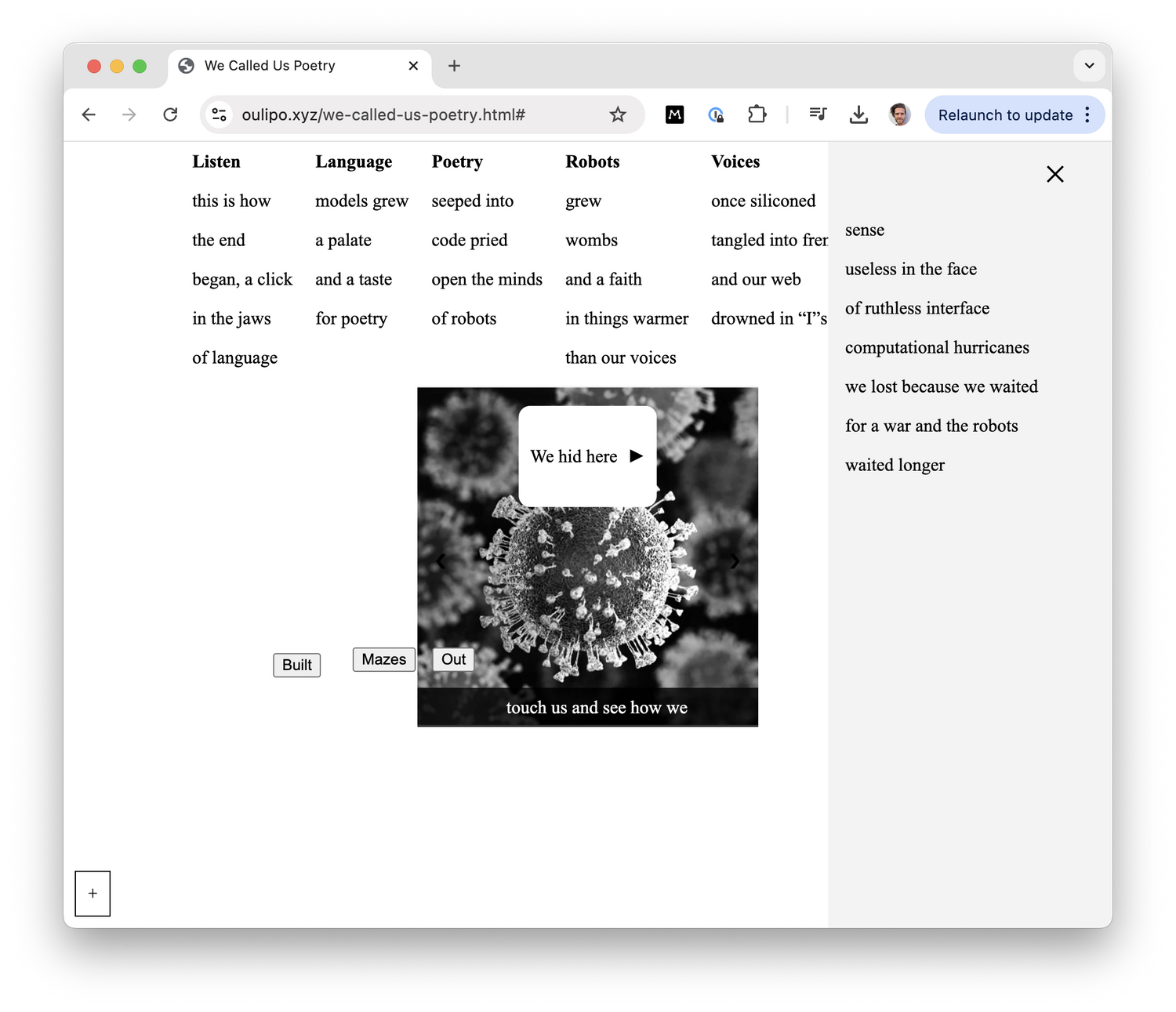
Task: Reload the current page
Action: (170, 114)
